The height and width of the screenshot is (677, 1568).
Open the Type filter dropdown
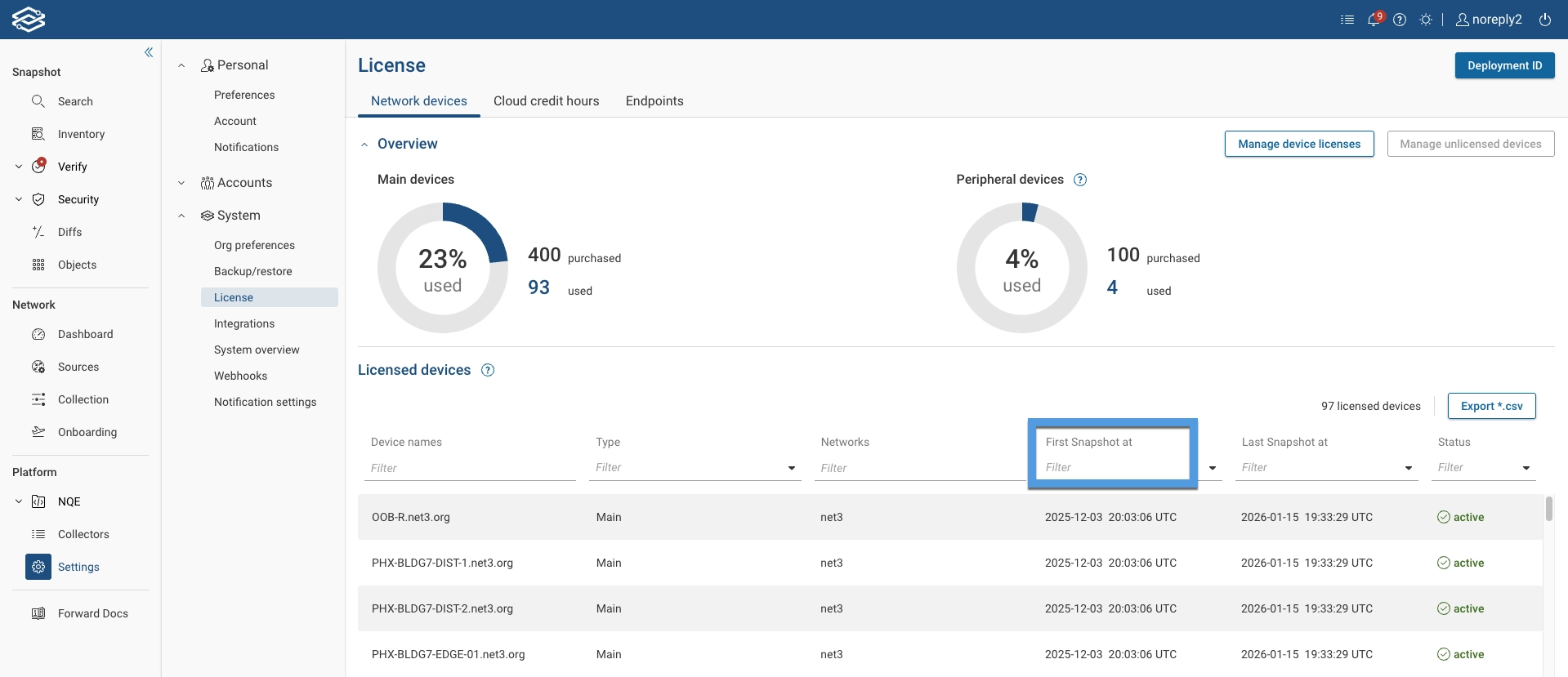pos(791,468)
